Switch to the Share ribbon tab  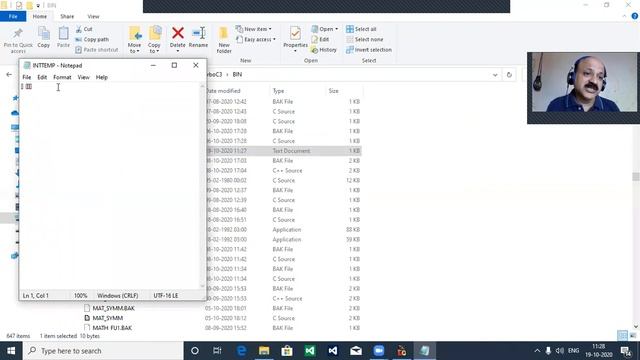coord(67,16)
